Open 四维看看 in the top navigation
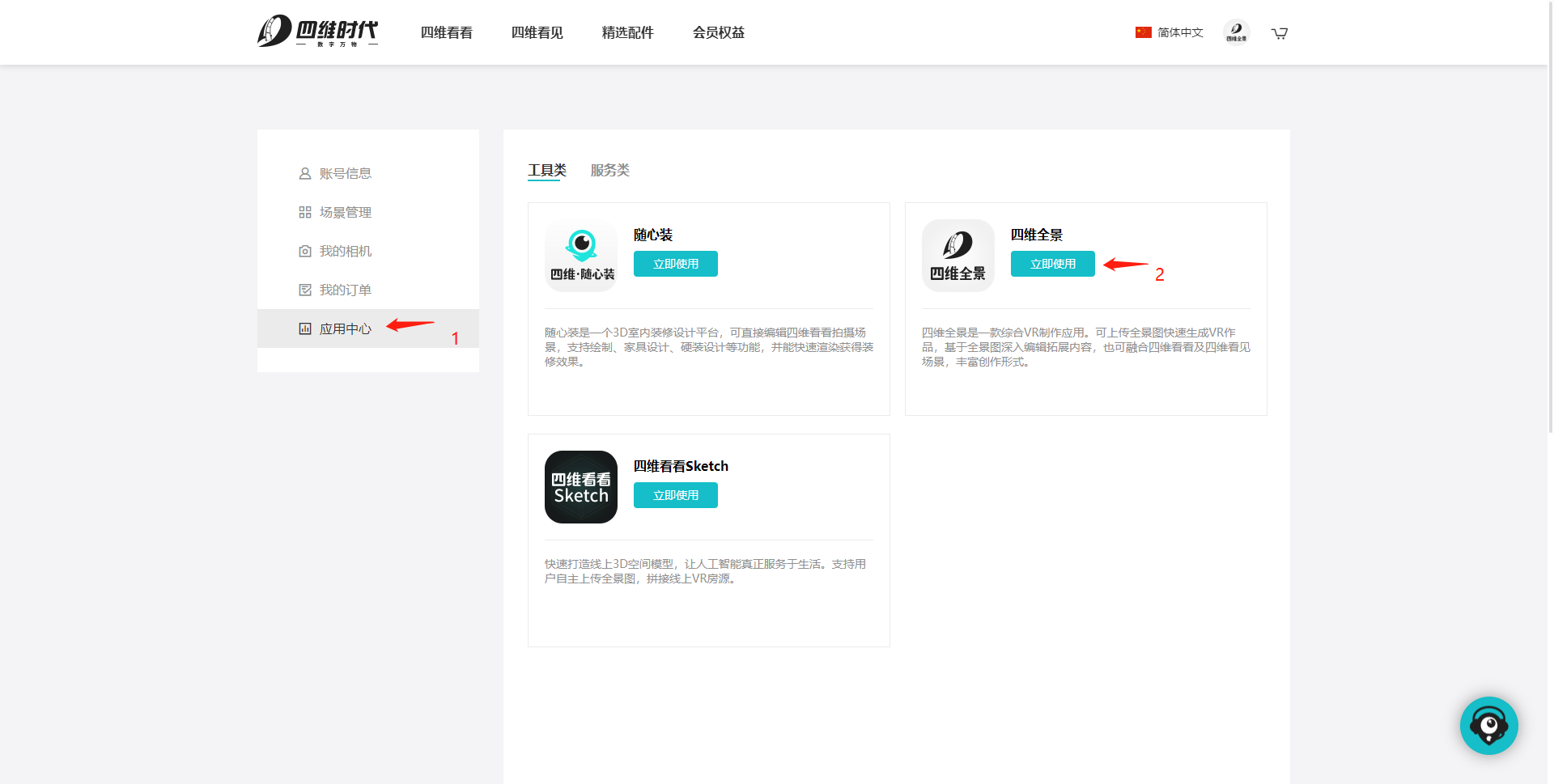This screenshot has height=784, width=1554. tap(446, 32)
